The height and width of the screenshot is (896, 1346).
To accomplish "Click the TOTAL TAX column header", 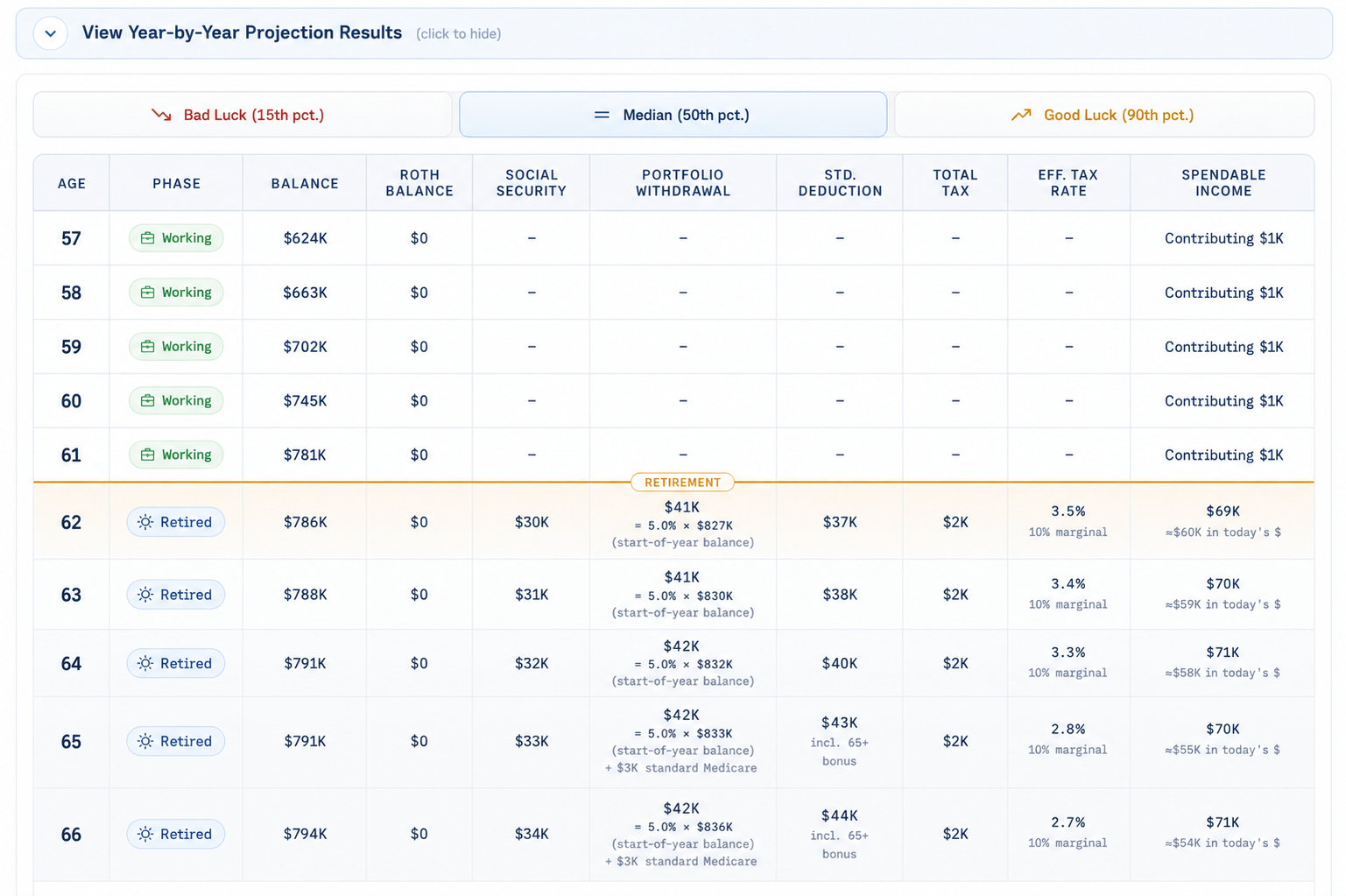I will [955, 183].
